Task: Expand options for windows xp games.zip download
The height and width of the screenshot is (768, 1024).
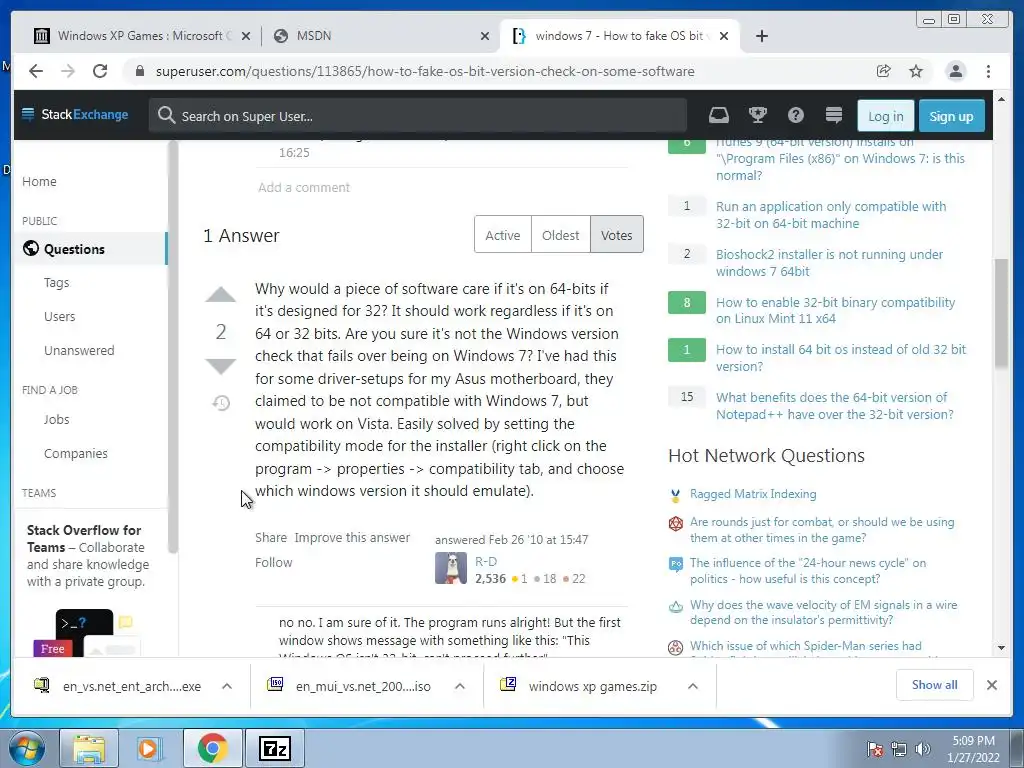Action: (693, 686)
